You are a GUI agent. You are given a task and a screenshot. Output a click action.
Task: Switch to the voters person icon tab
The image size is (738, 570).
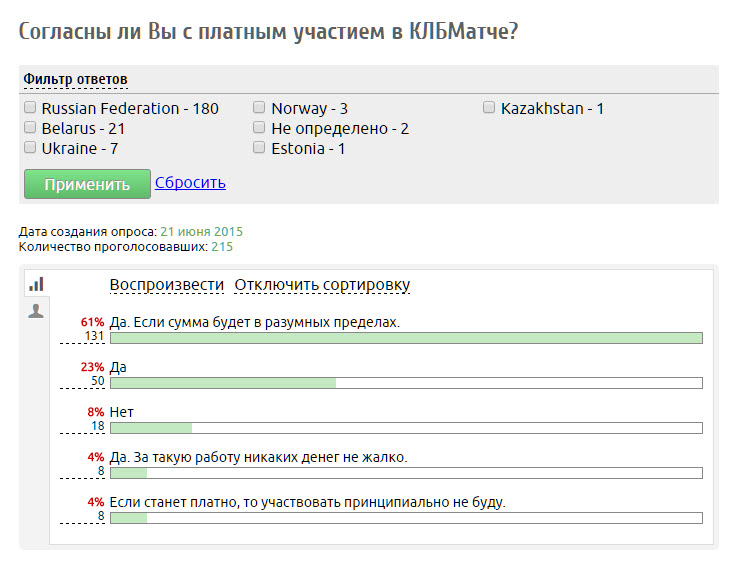pyautogui.click(x=36, y=311)
